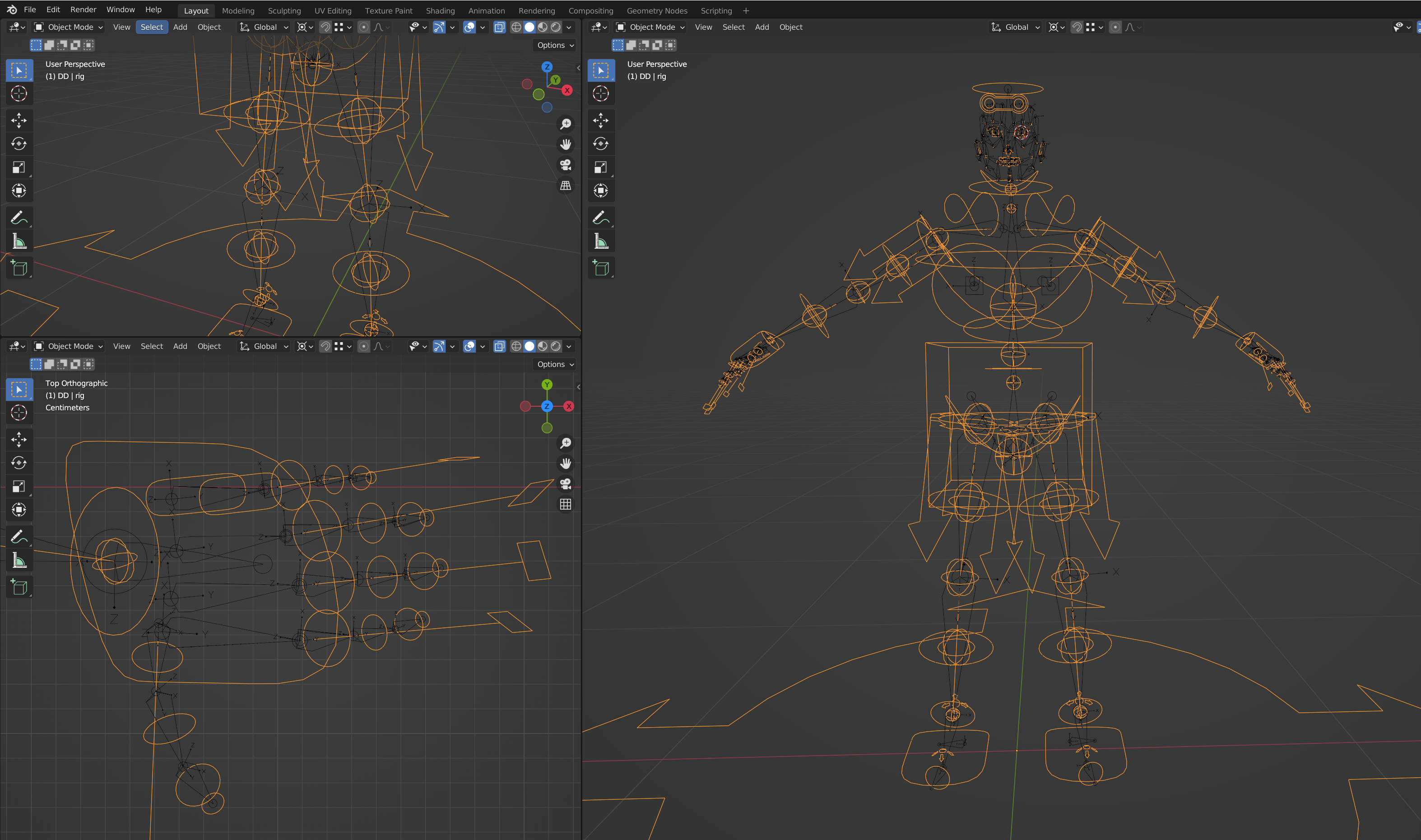Click red X axis on top-left navigation gizmo

567,91
